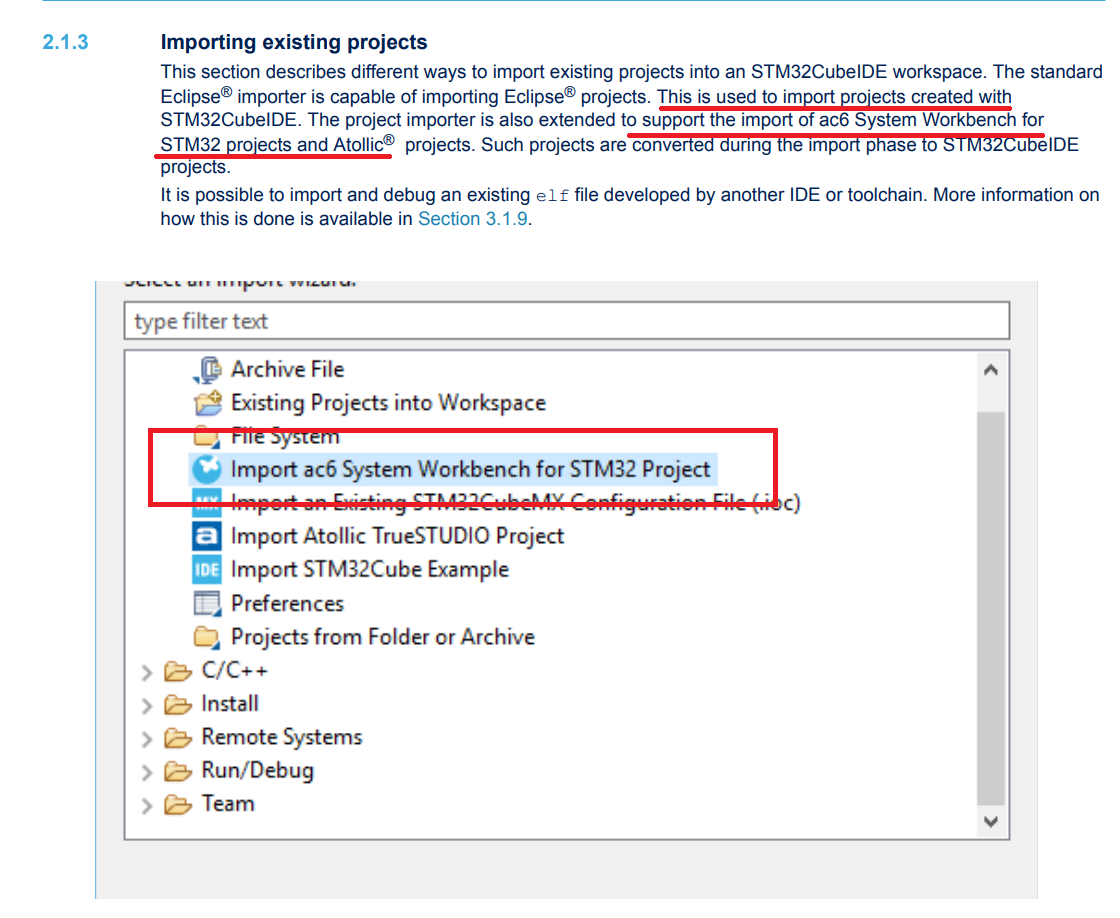Expand the Remote Systems category

coord(146,737)
